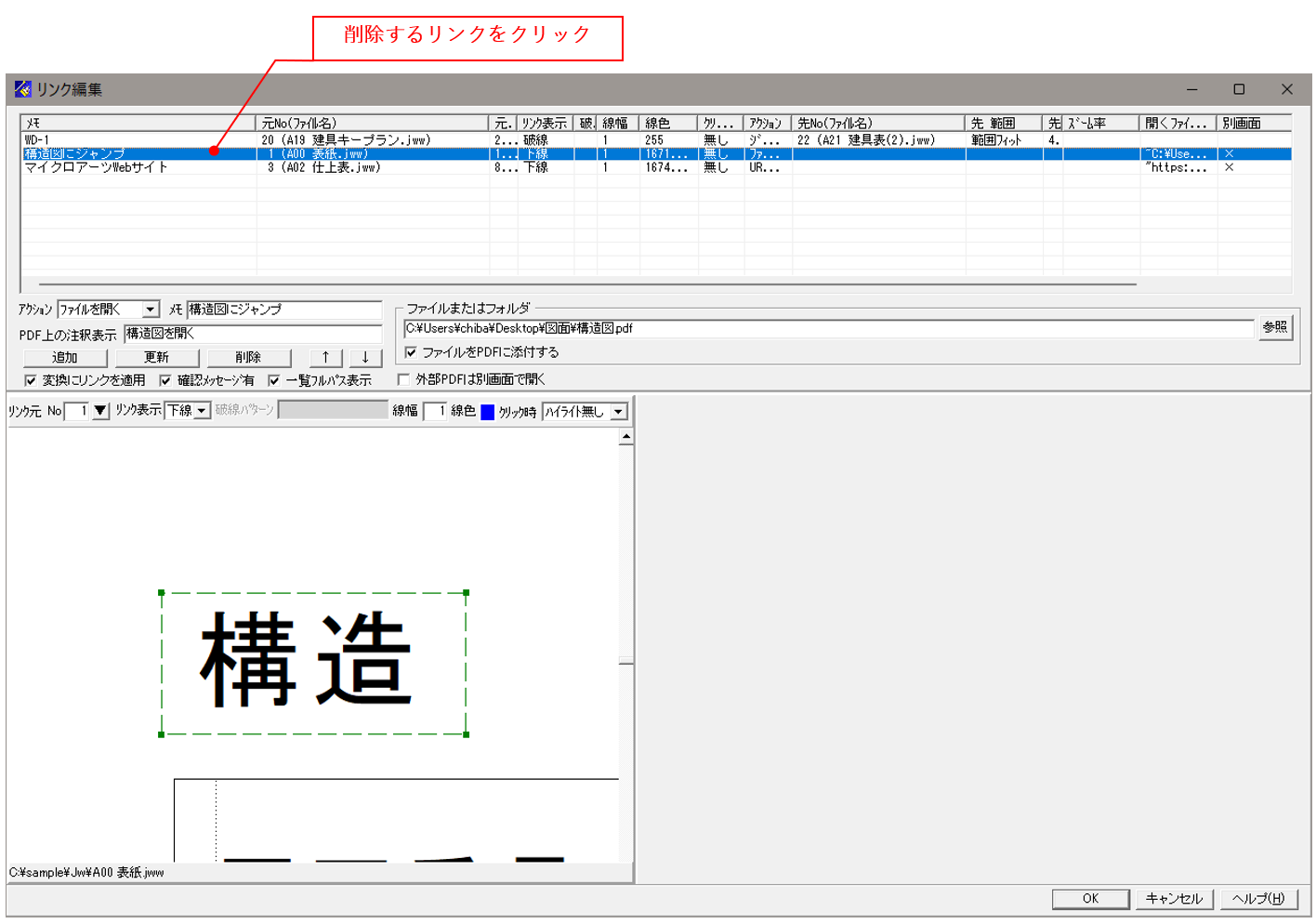The width and height of the screenshot is (1316, 924).
Task: Disable the 確認メッセージ有 checkbox
Action: (165, 378)
